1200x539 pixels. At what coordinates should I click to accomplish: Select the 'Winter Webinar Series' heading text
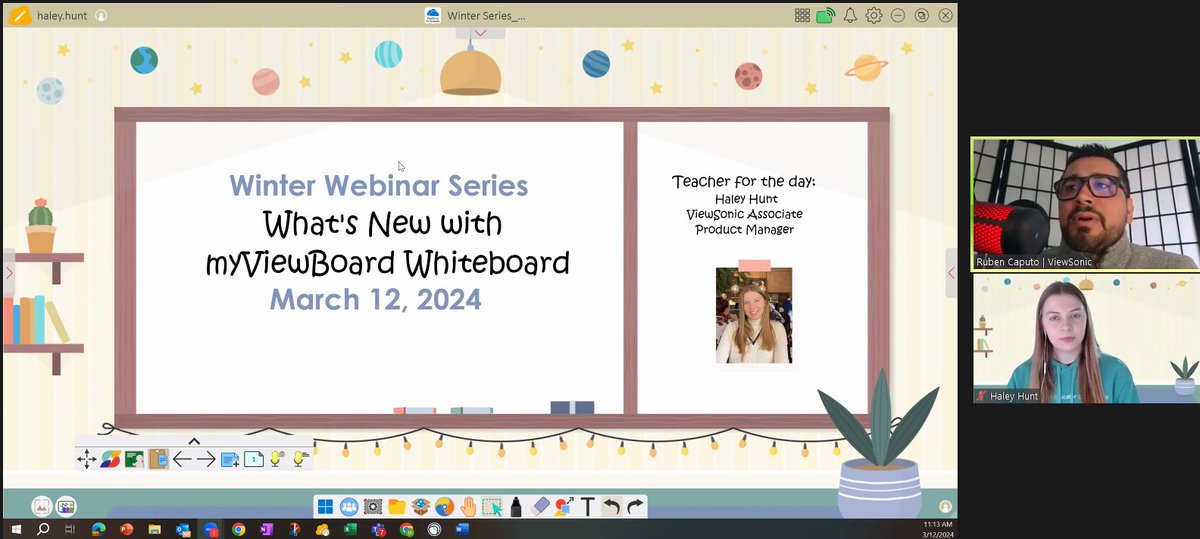pyautogui.click(x=379, y=186)
